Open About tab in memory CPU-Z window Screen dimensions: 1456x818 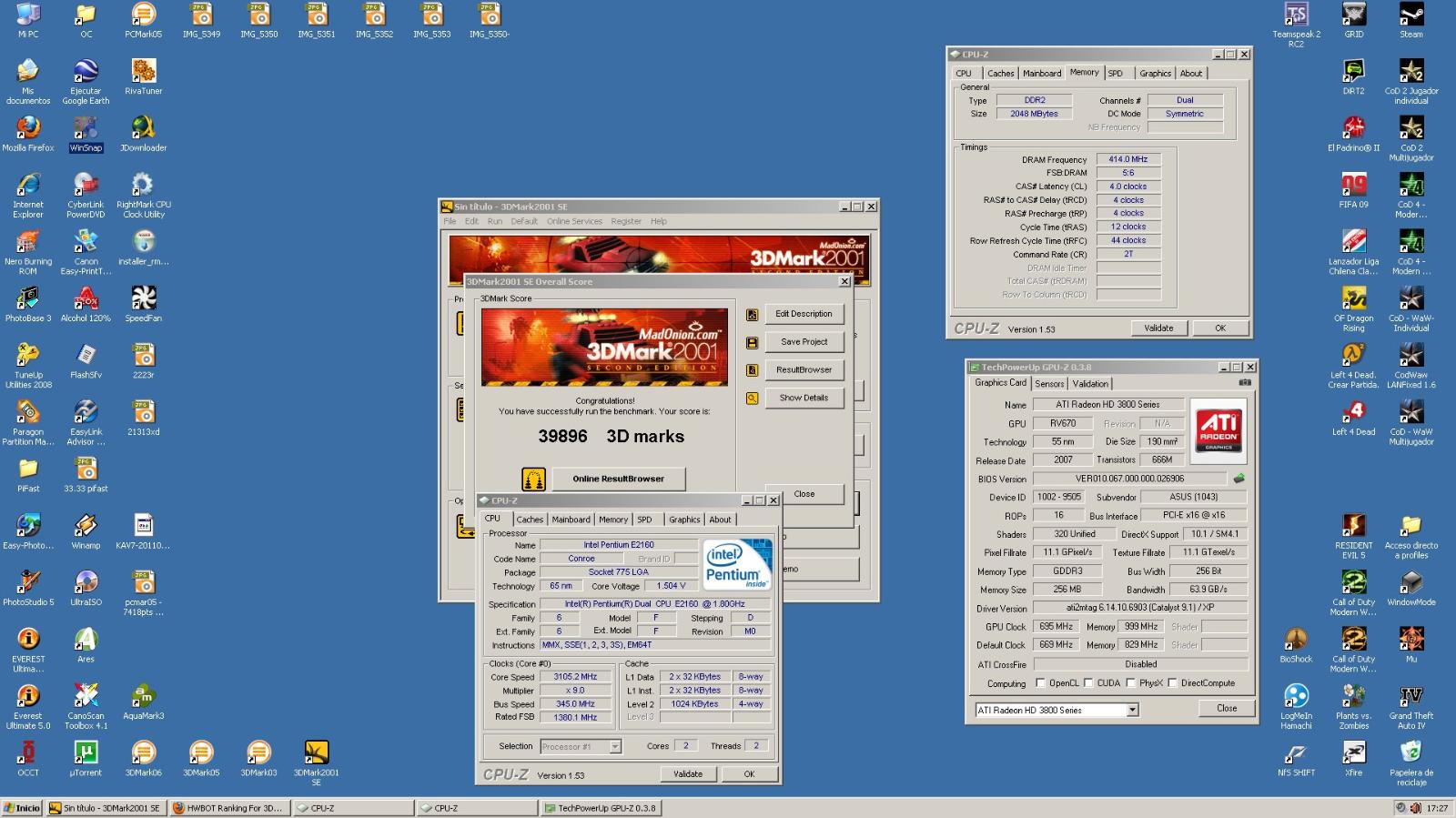click(1191, 74)
